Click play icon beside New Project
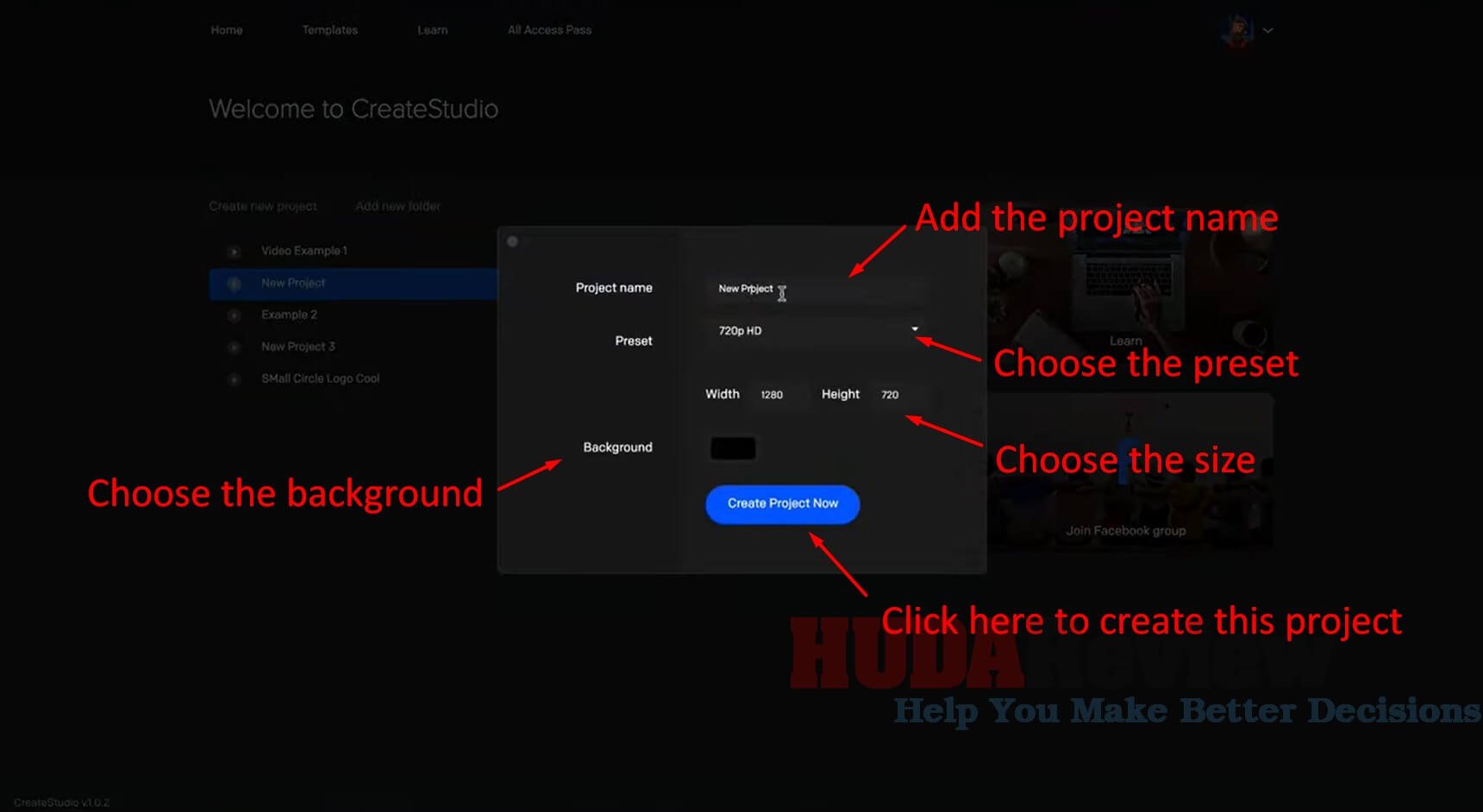This screenshot has height=812, width=1483. [234, 284]
